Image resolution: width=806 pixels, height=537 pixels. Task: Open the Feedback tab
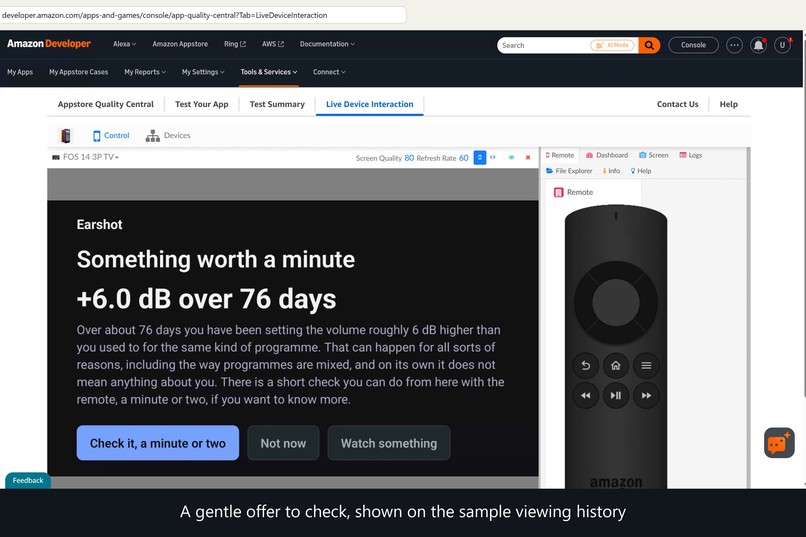click(28, 480)
